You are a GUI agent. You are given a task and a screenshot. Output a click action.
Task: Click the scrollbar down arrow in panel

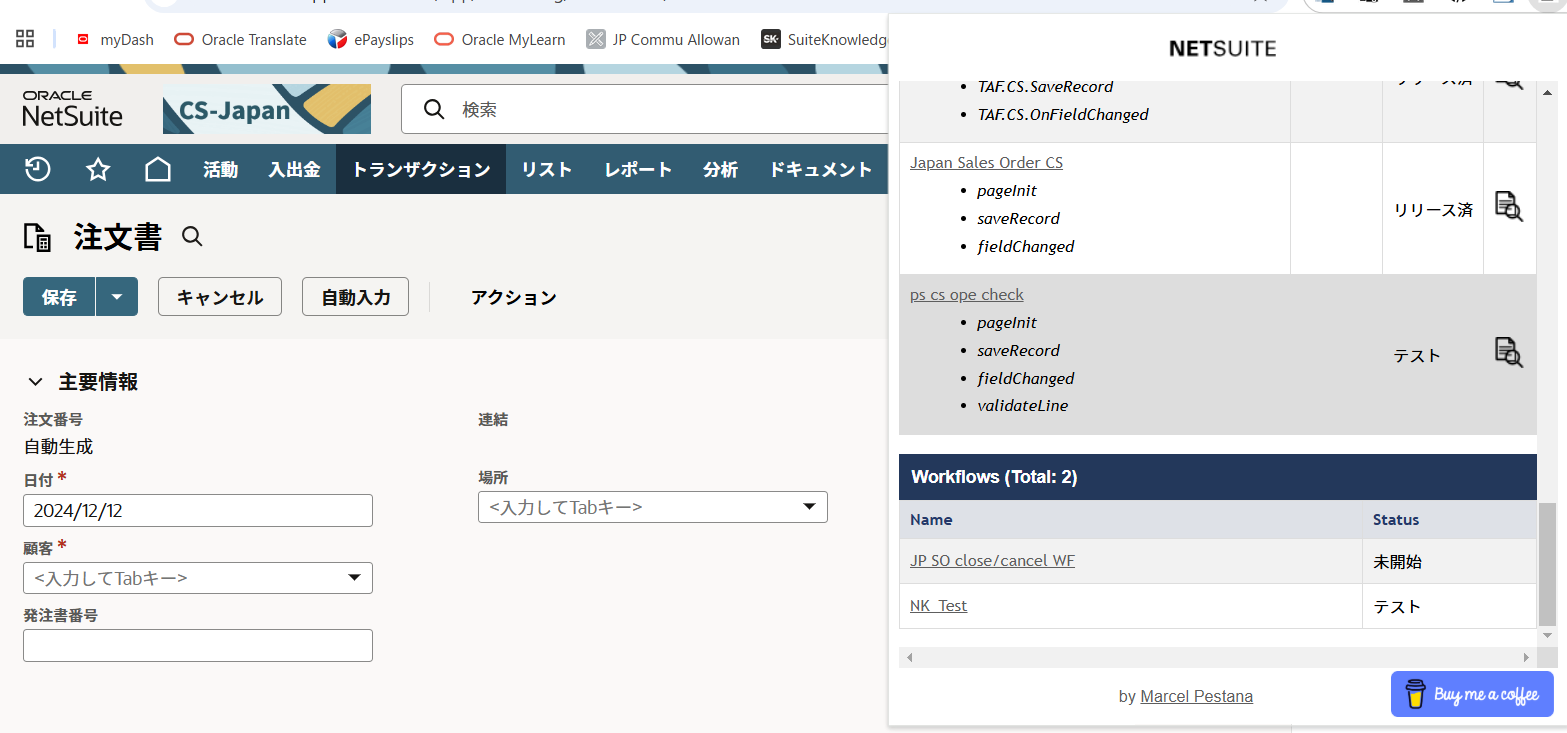(1547, 635)
